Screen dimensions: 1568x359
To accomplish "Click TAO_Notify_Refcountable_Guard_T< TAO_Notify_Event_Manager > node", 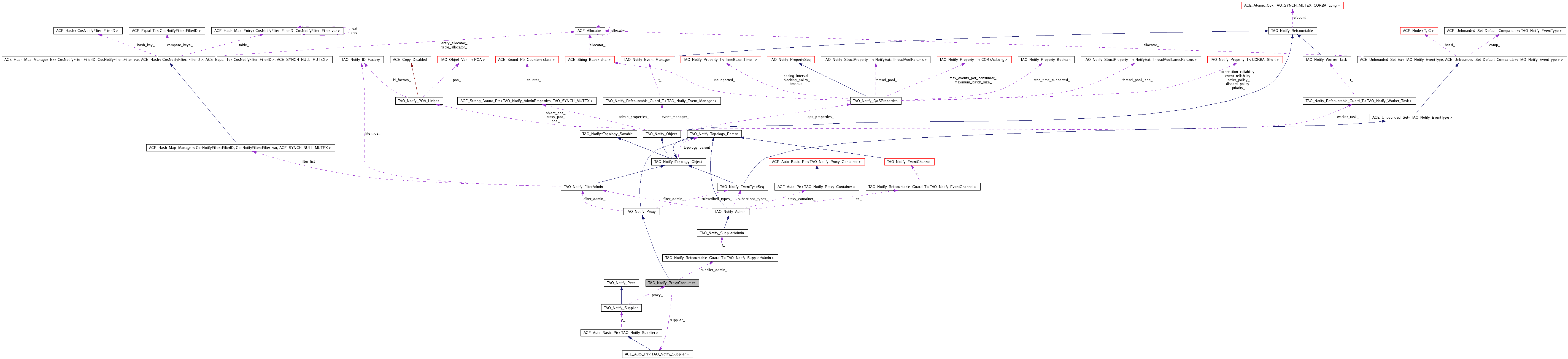I will tap(662, 101).
